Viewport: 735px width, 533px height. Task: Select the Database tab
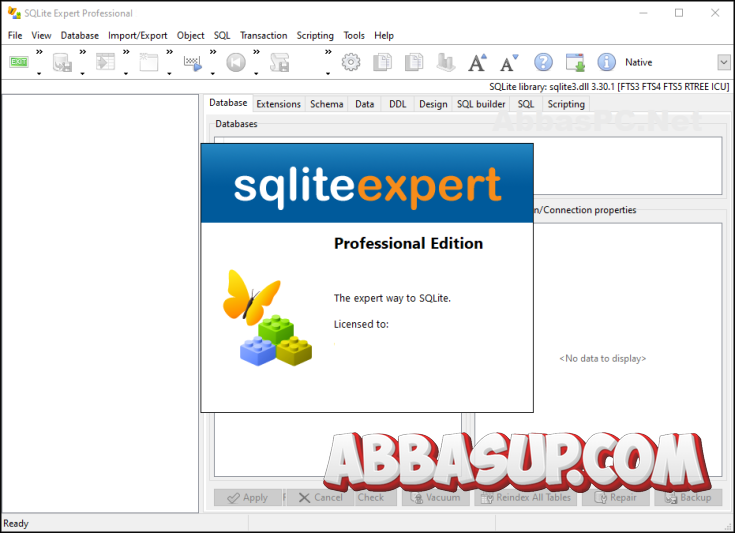coord(228,103)
